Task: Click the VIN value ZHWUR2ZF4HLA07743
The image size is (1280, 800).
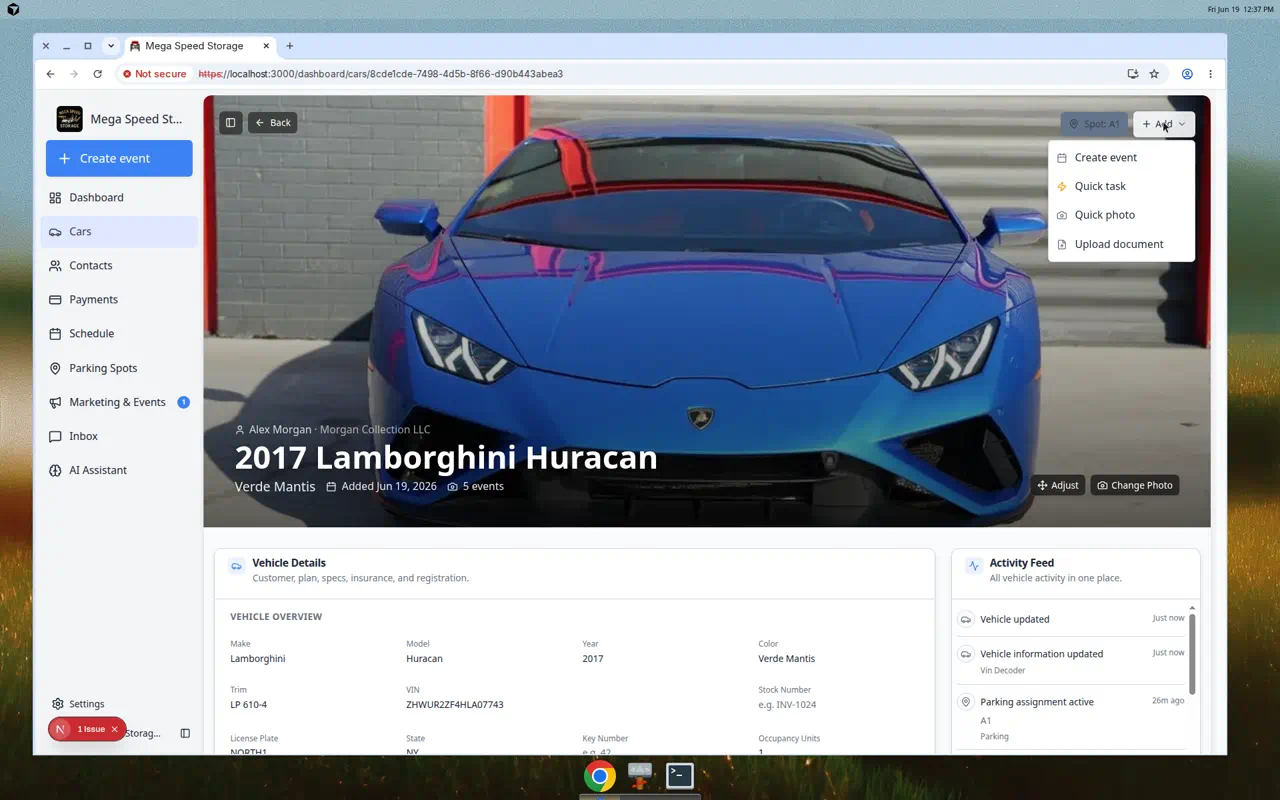Action: [455, 704]
